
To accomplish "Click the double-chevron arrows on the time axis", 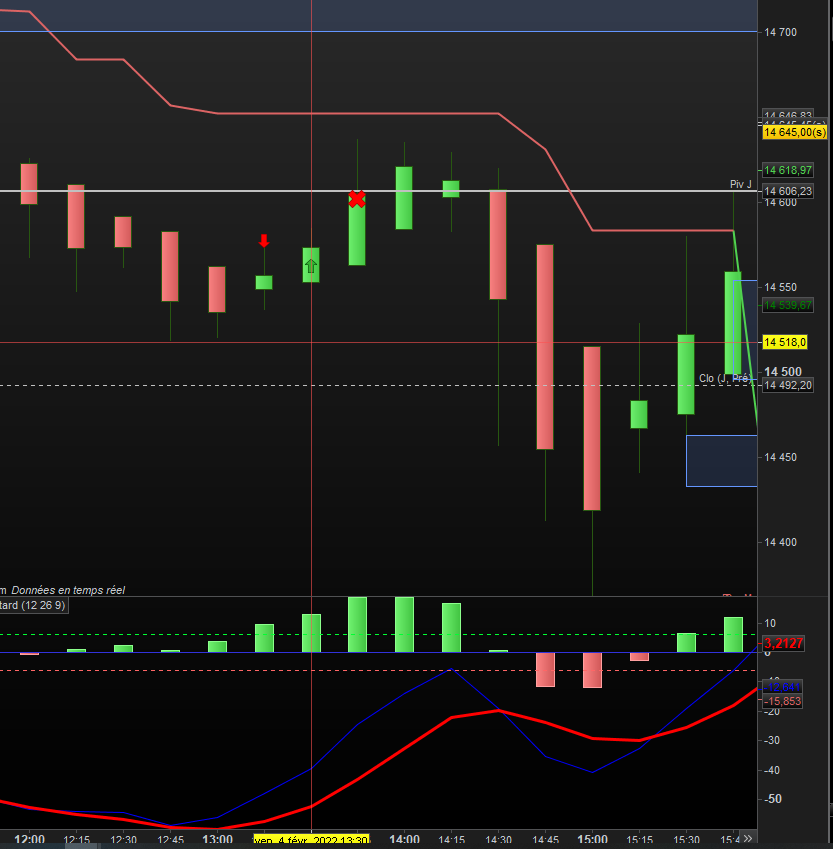I will 748,838.
